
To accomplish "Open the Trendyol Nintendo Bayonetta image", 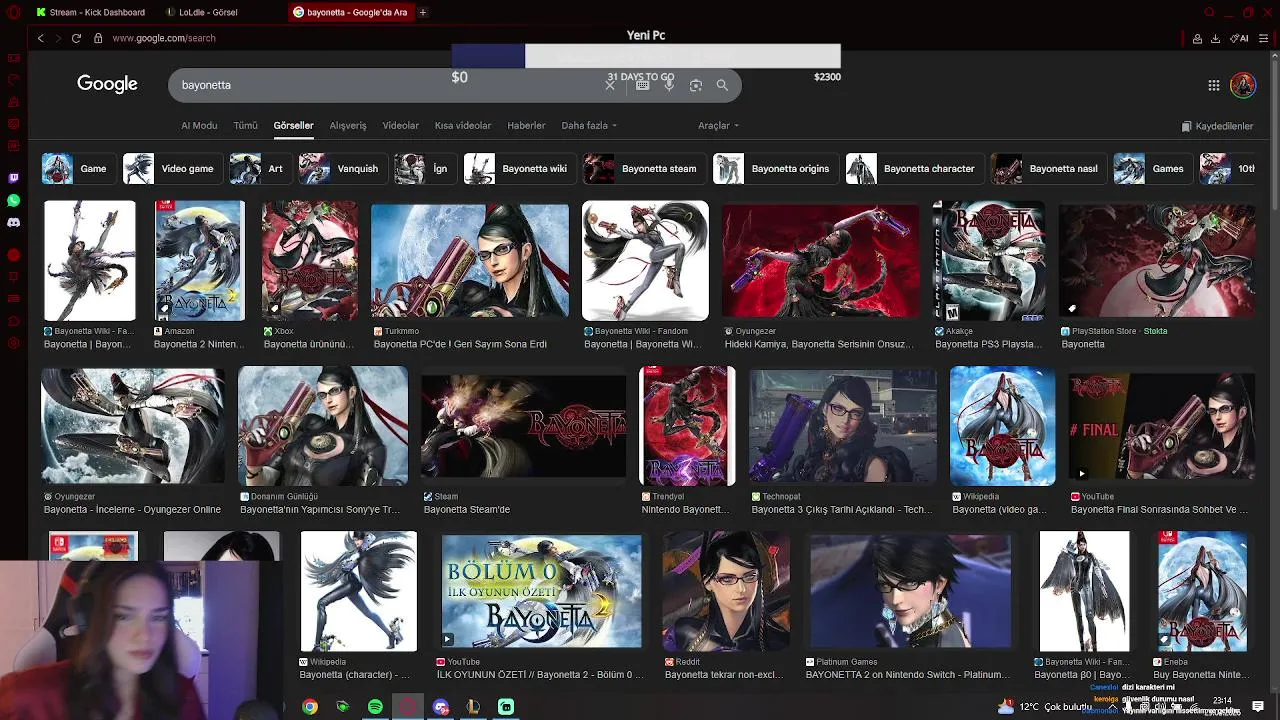I will click(687, 426).
